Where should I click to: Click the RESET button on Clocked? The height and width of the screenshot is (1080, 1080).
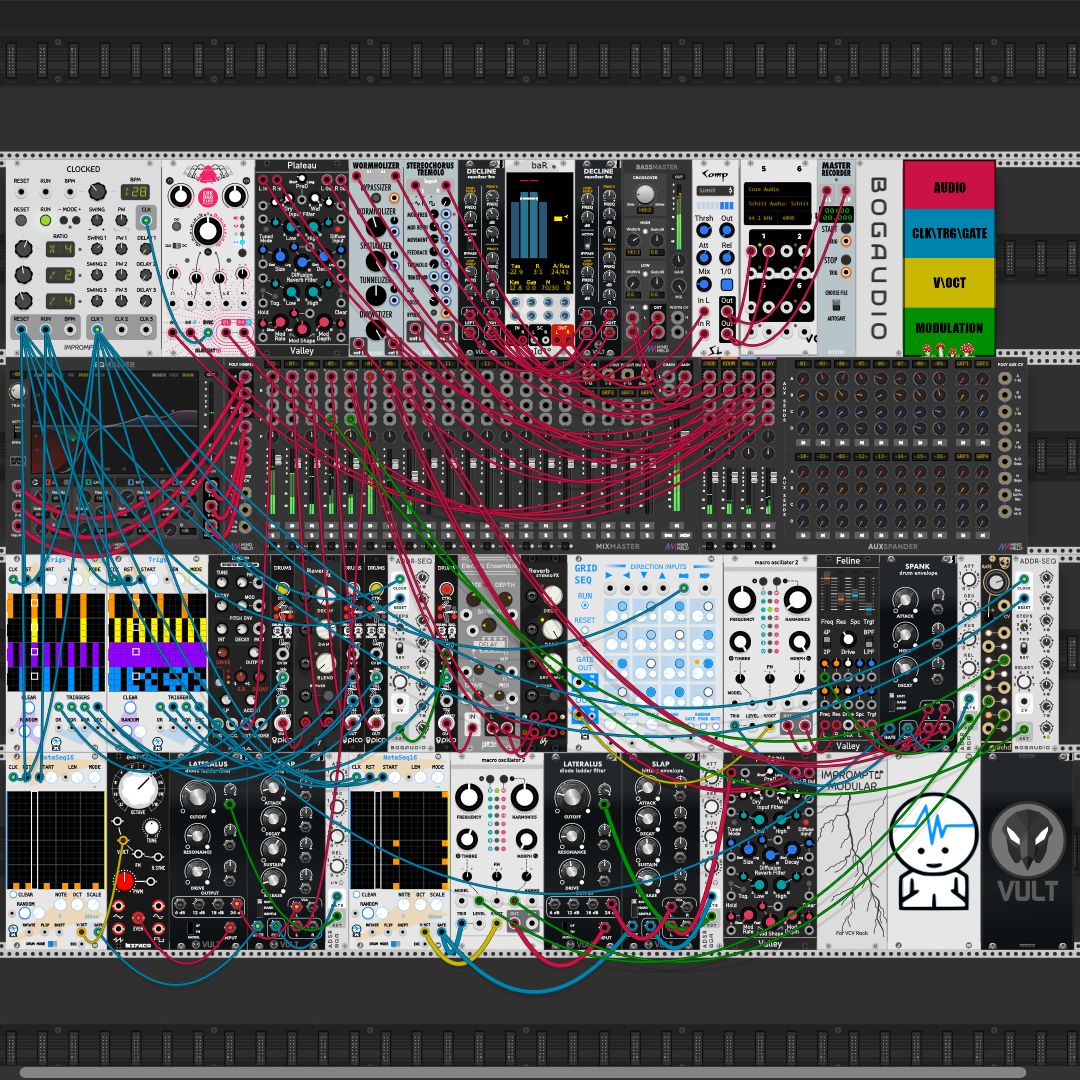[21, 220]
